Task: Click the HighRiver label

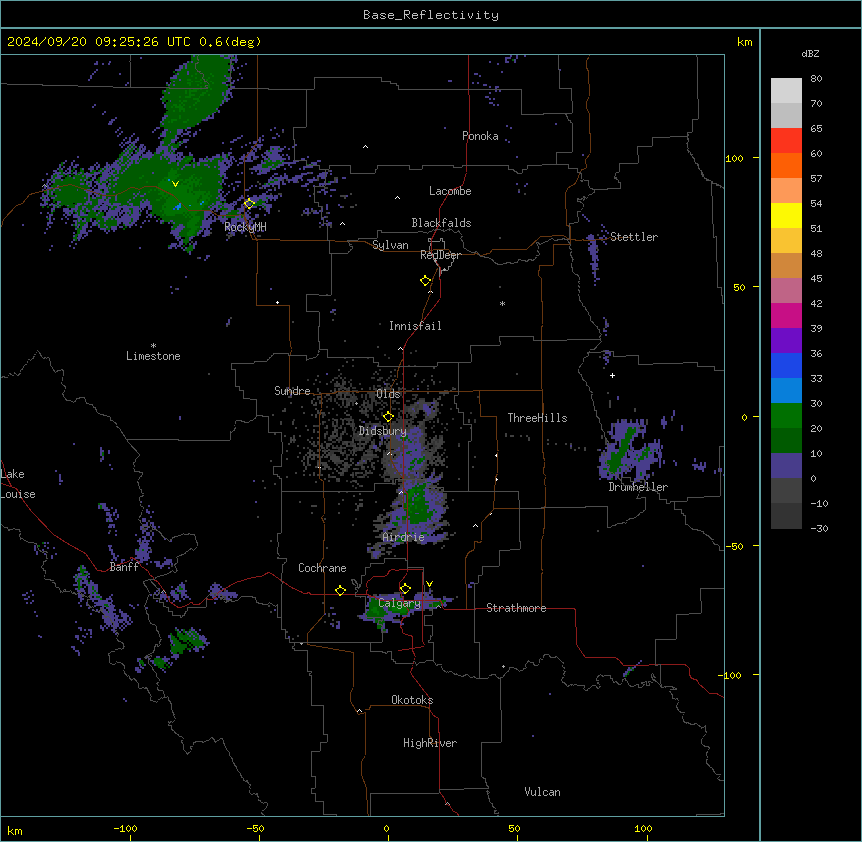Action: pyautogui.click(x=430, y=743)
